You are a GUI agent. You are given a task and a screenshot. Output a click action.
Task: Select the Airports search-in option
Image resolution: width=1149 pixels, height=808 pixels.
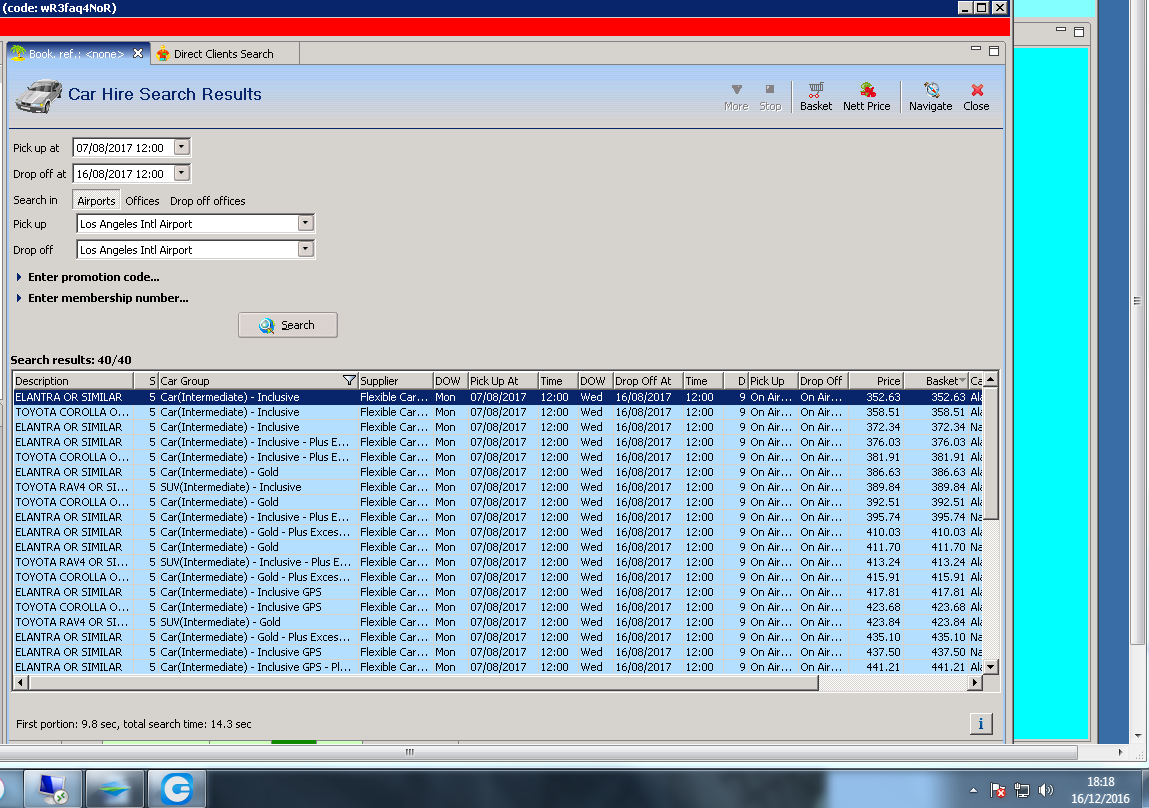tap(97, 201)
